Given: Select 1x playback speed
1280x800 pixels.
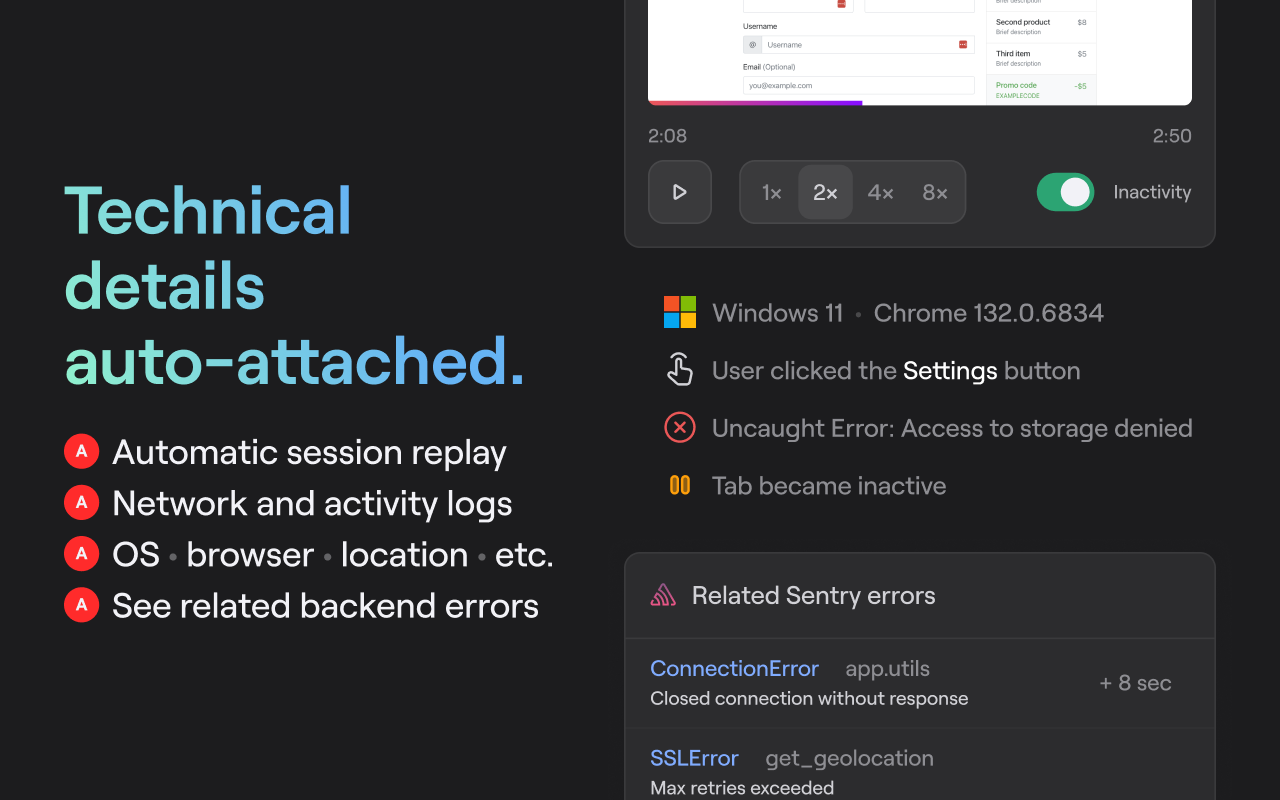Looking at the screenshot, I should click(x=771, y=192).
